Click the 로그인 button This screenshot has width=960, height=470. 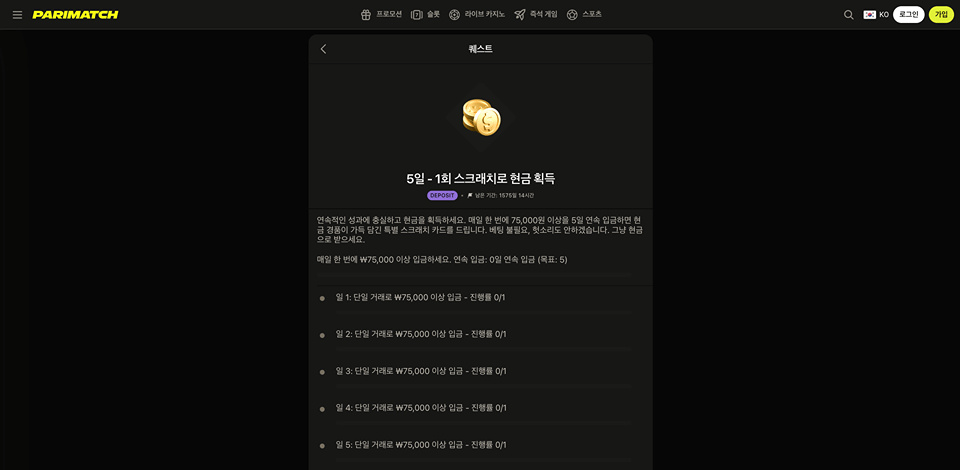(x=909, y=15)
